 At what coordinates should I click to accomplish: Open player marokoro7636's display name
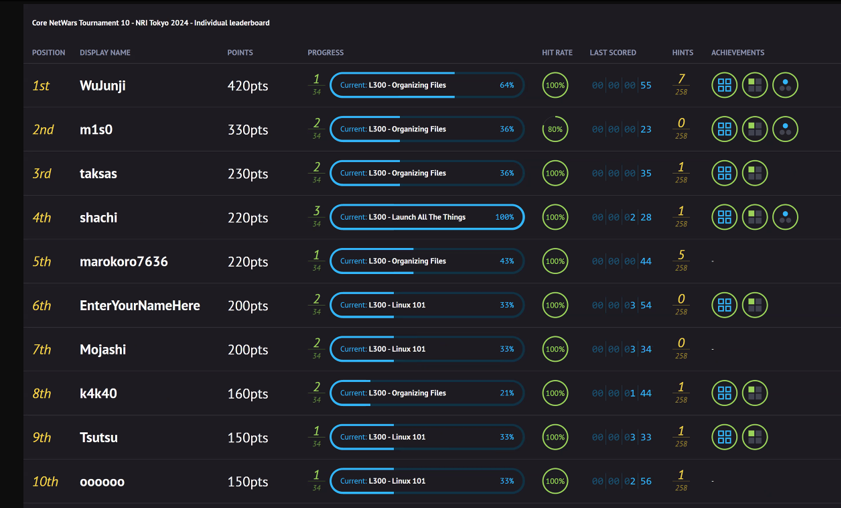tap(125, 262)
